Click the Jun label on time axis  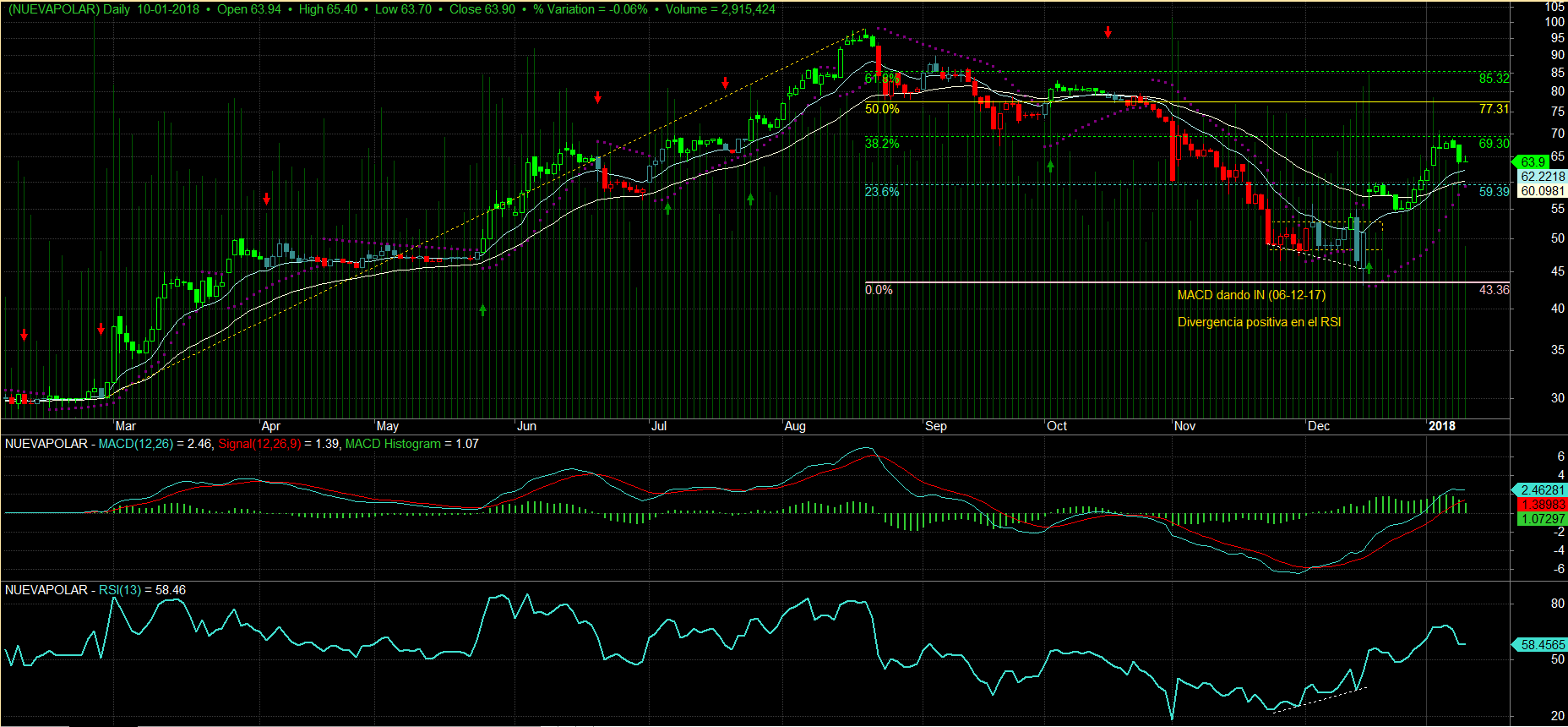pyautogui.click(x=526, y=426)
